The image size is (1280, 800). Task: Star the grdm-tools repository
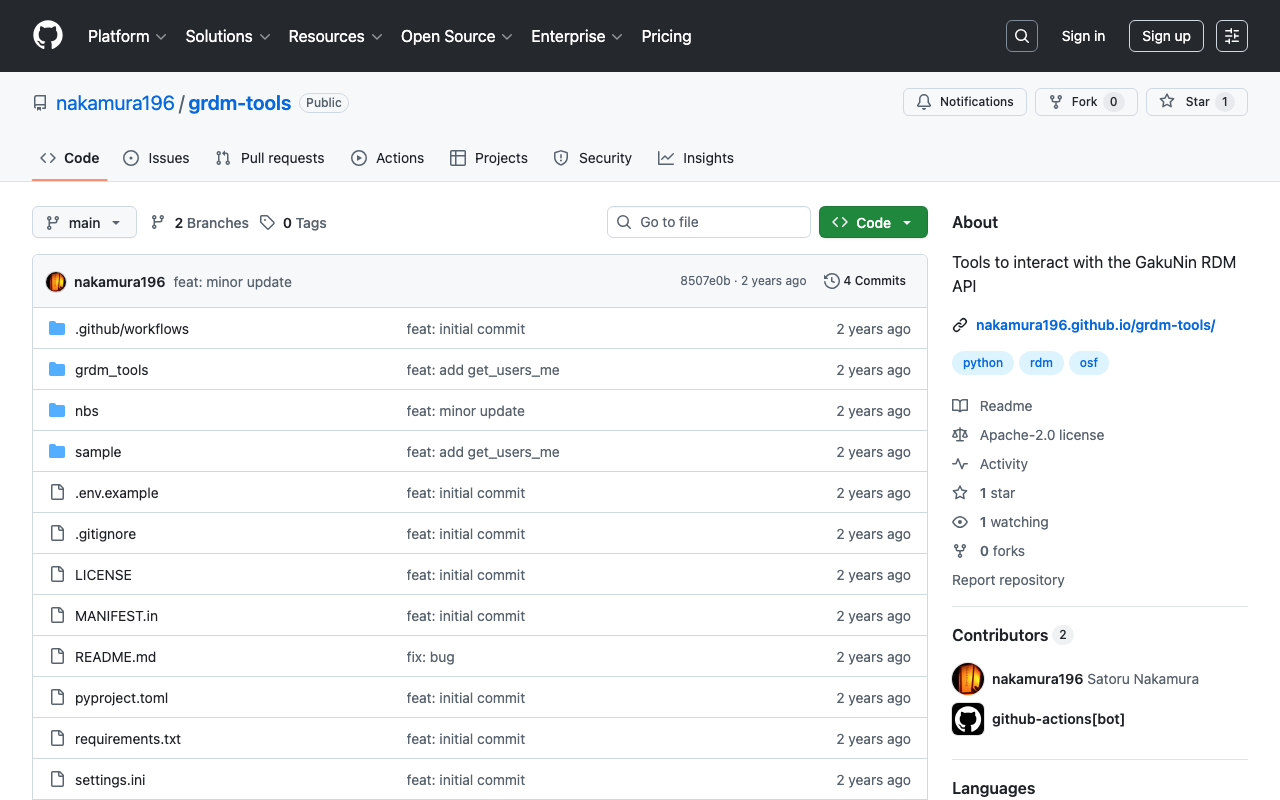coord(1196,102)
